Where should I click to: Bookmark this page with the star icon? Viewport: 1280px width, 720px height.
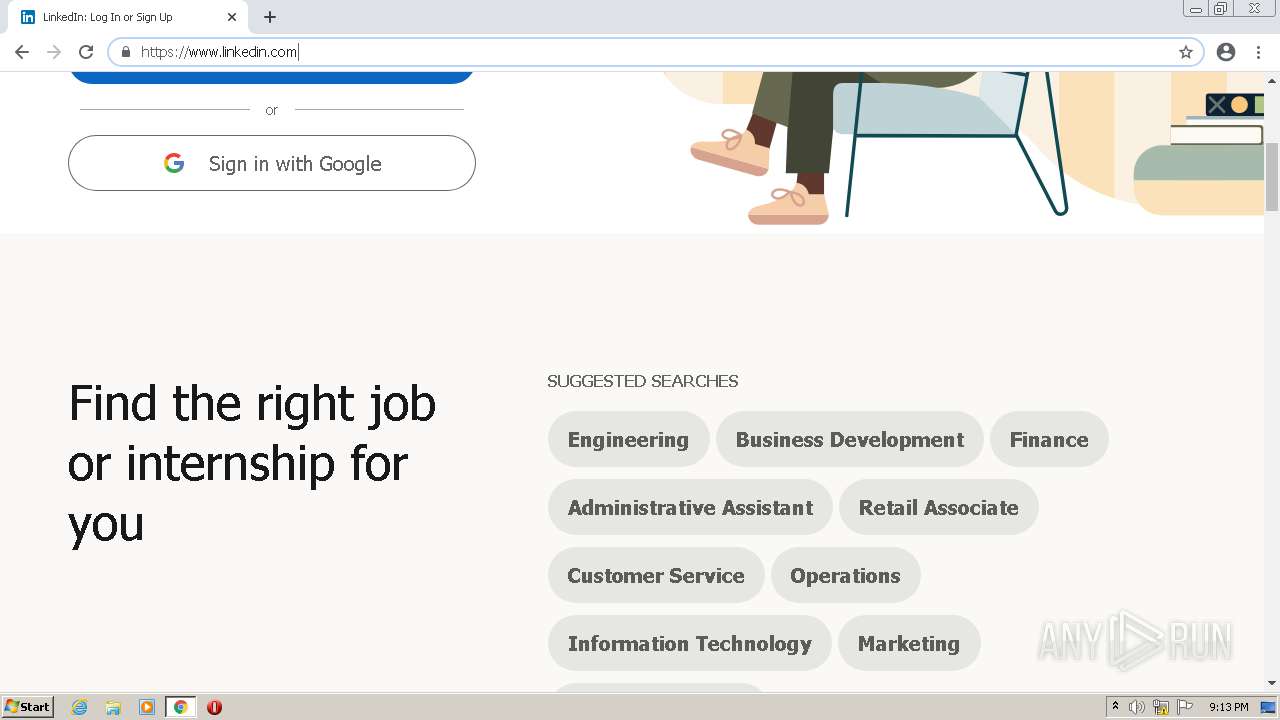1186,52
